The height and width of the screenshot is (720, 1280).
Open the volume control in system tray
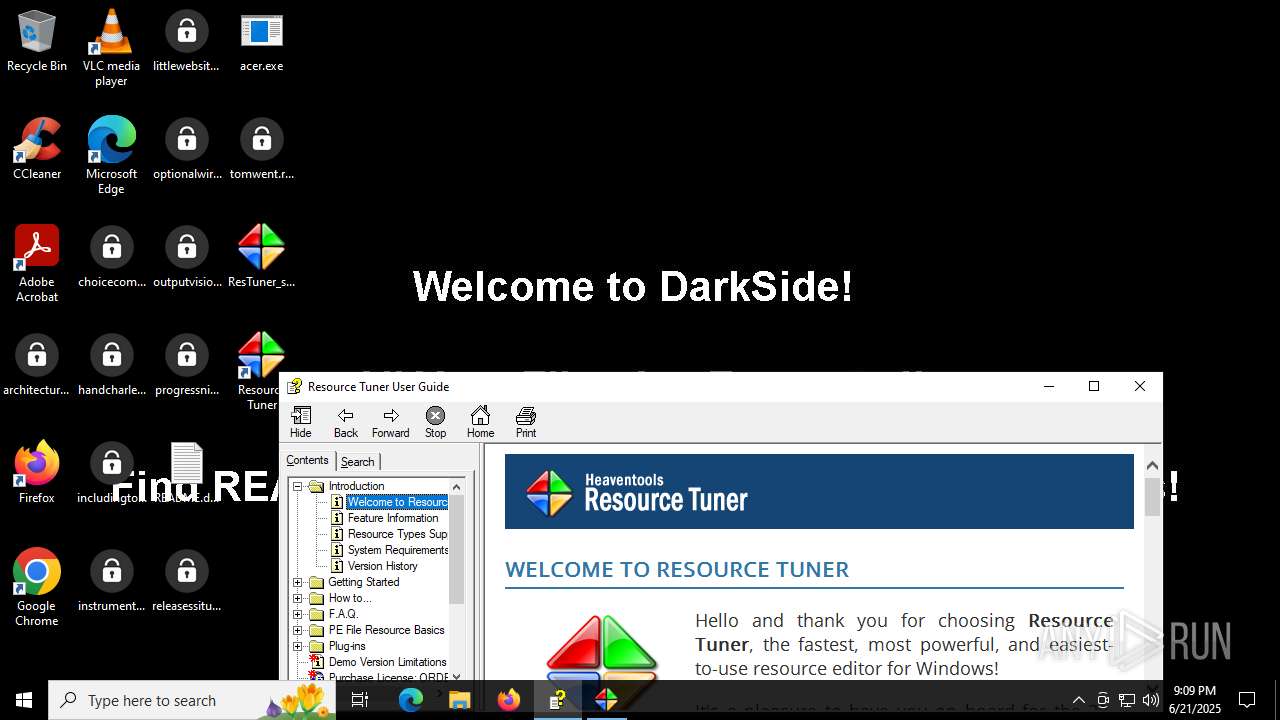pyautogui.click(x=1151, y=700)
